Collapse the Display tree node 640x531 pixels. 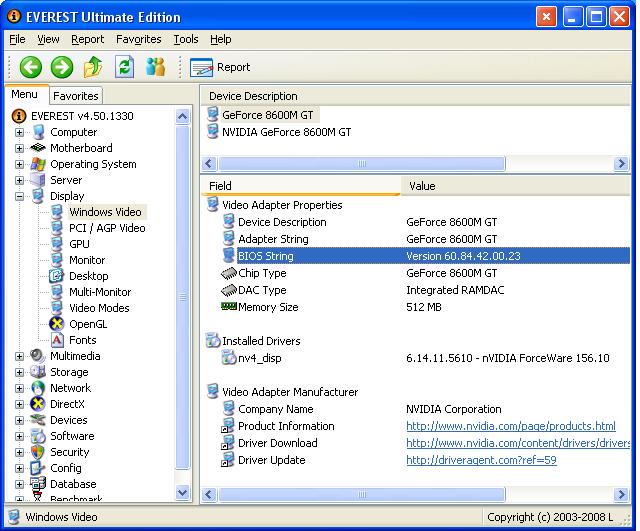click(x=19, y=196)
